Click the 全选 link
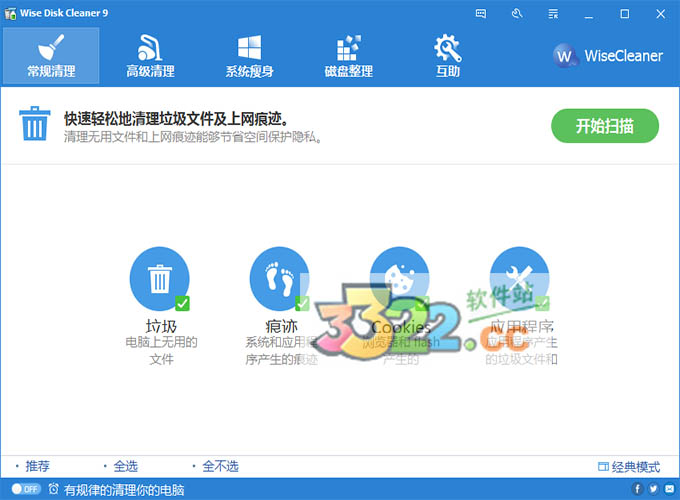 click(x=126, y=466)
